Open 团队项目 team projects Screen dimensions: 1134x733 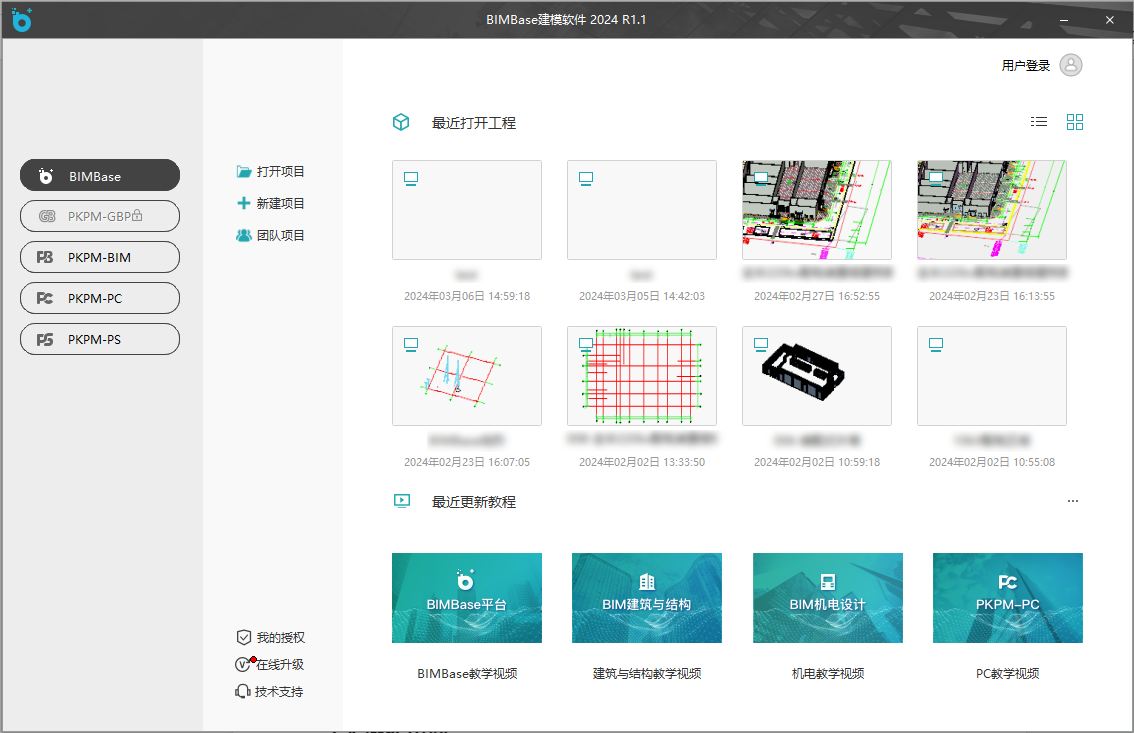[271, 236]
